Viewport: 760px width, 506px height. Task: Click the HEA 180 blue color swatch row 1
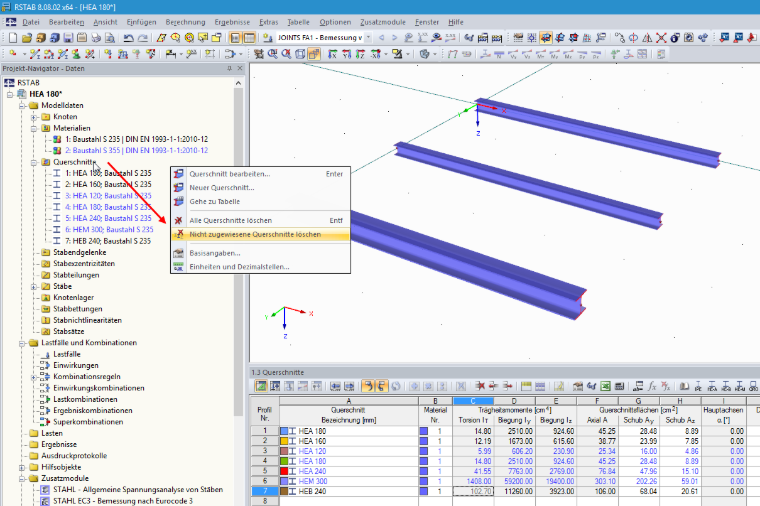point(284,431)
